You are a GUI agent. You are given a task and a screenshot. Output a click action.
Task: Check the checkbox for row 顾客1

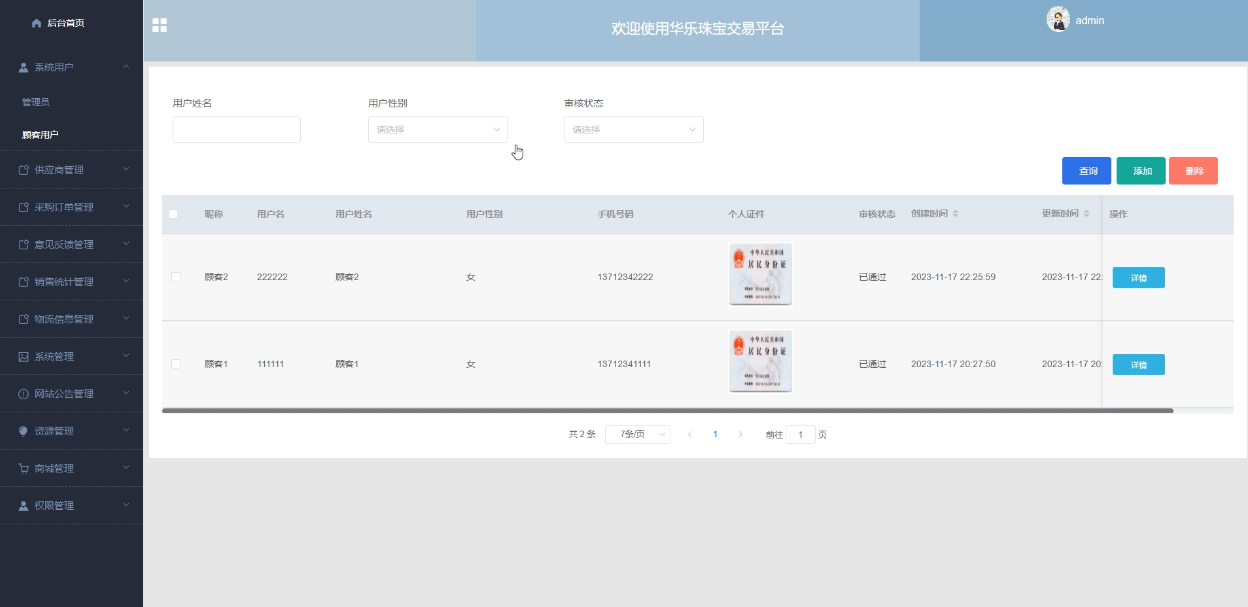pyautogui.click(x=176, y=364)
